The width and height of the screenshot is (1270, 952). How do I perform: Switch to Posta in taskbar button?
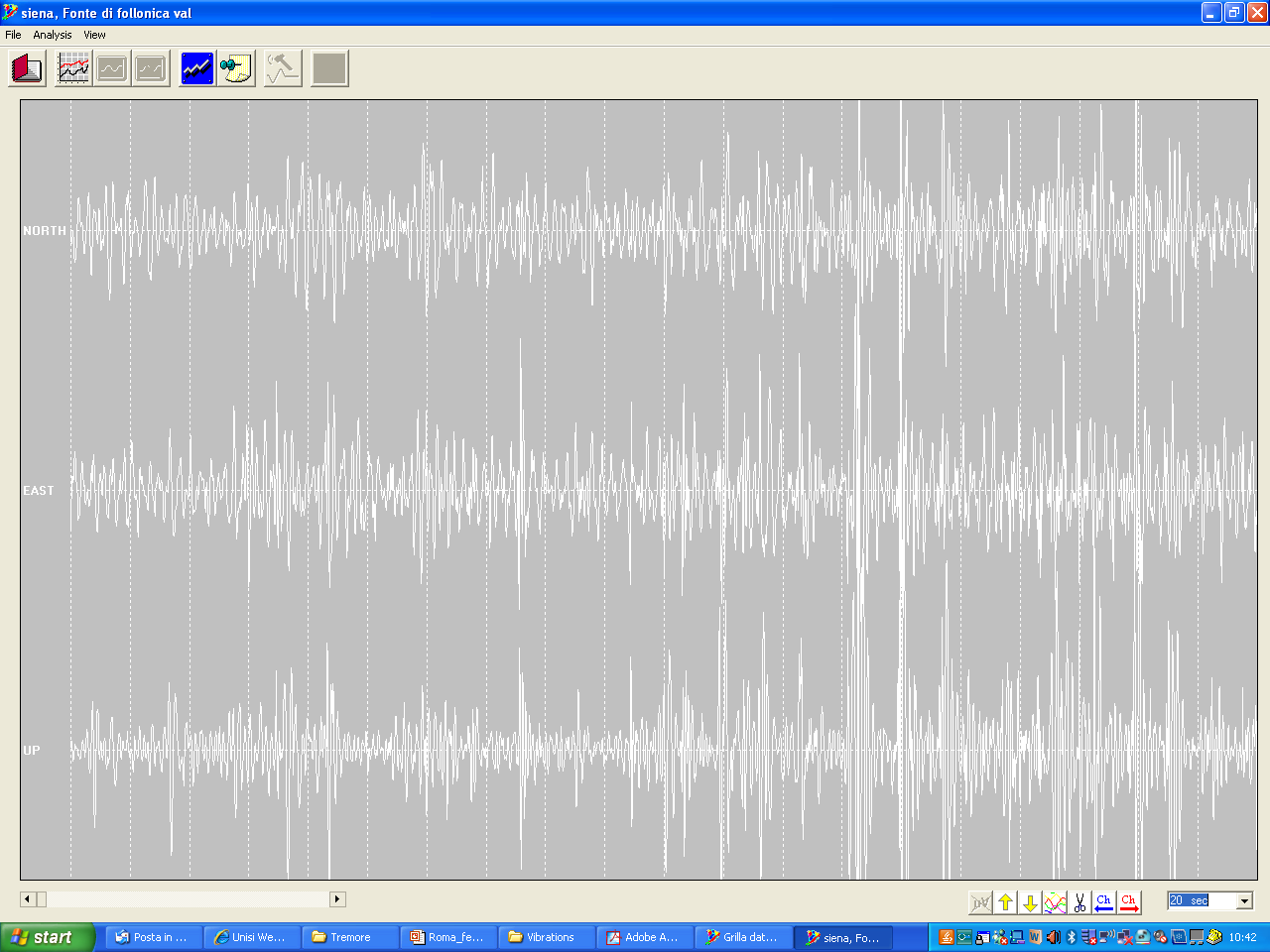[154, 937]
